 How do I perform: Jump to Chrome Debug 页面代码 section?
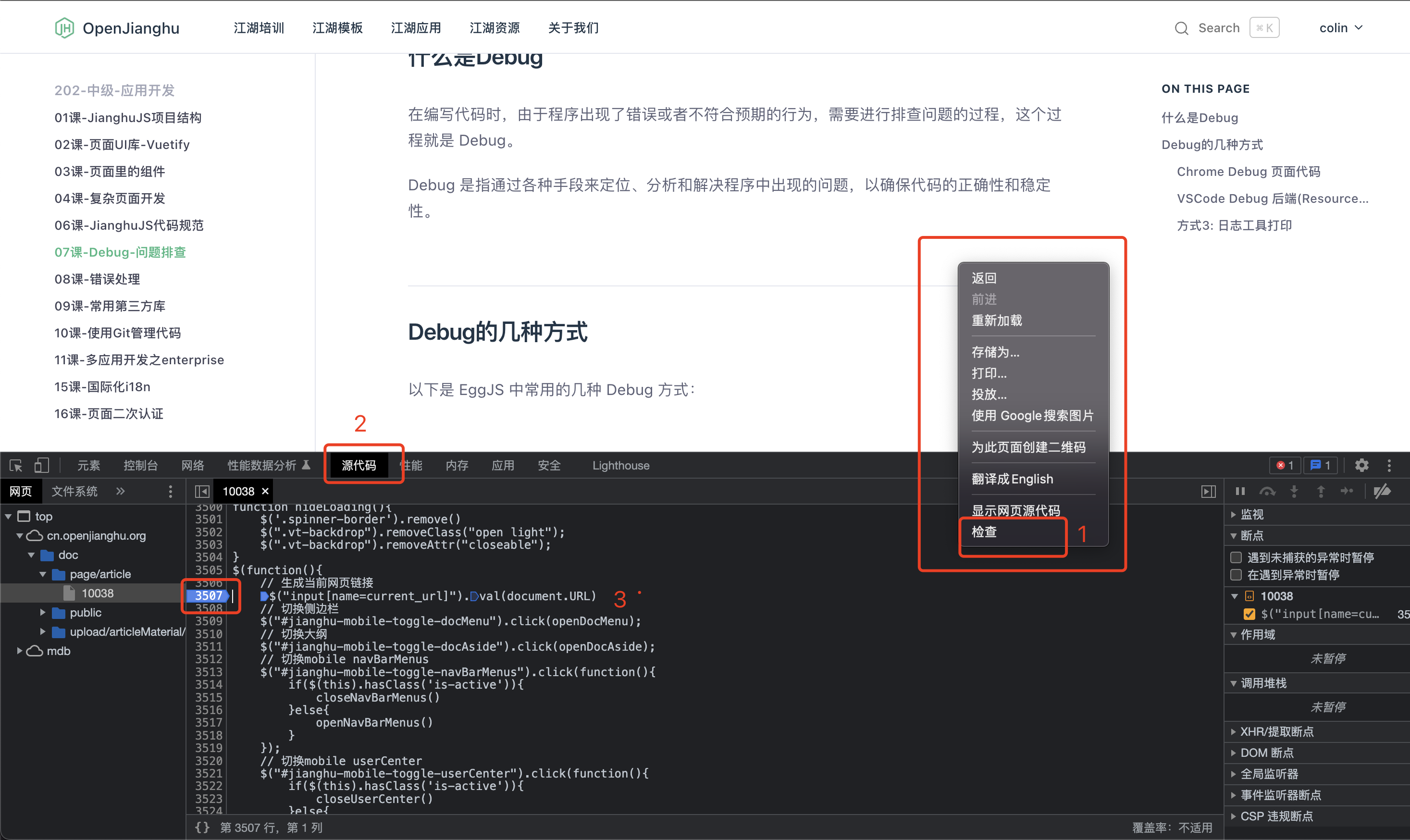point(1248,172)
